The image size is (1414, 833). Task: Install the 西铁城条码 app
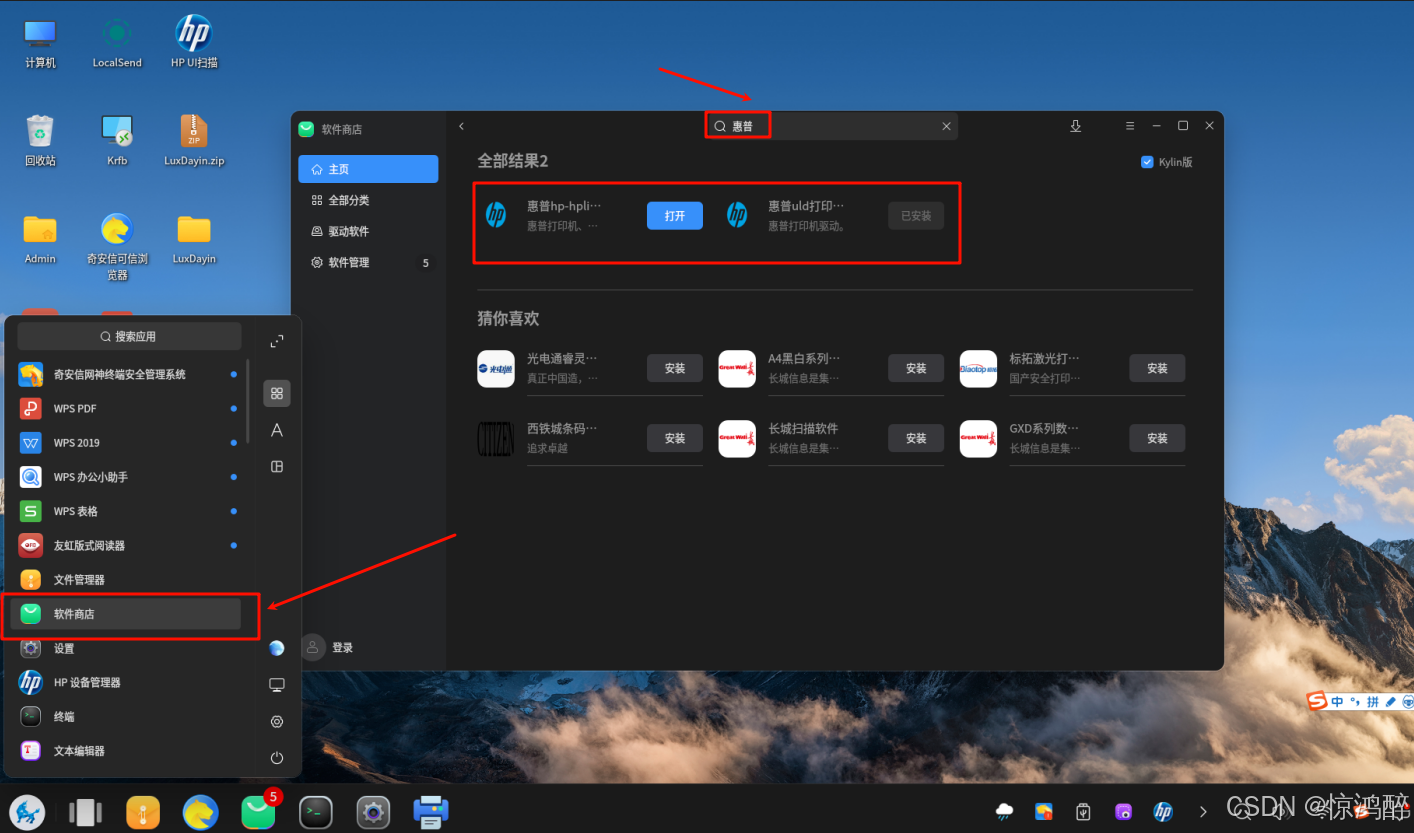[675, 438]
